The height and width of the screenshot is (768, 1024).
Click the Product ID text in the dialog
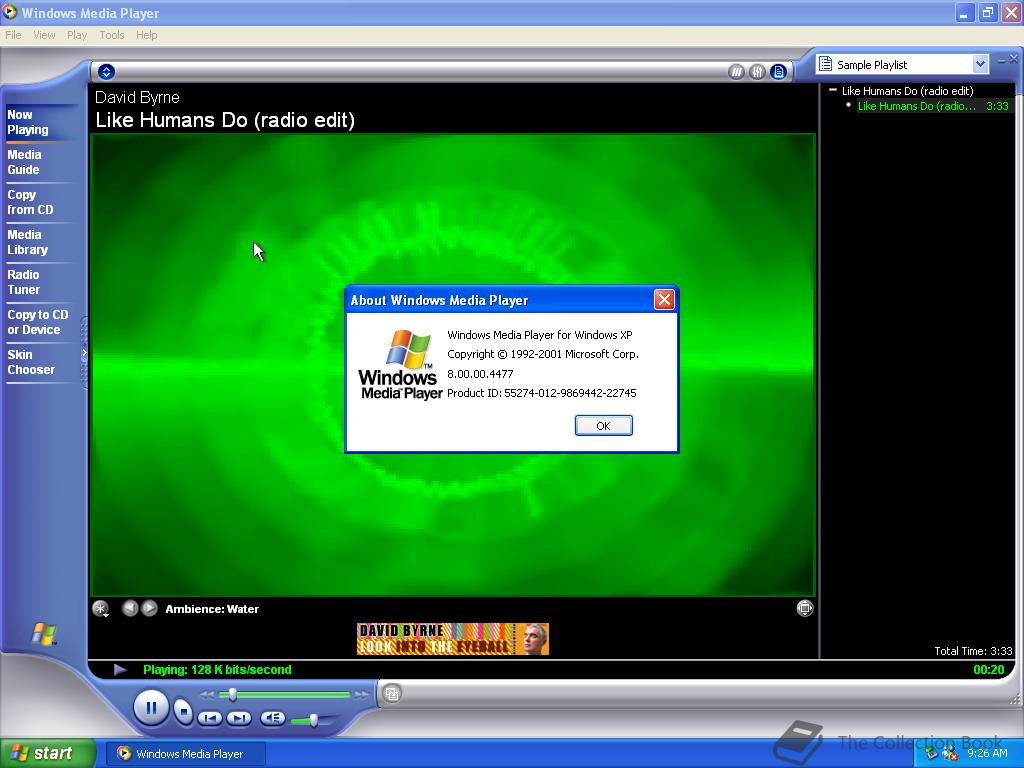tap(541, 392)
